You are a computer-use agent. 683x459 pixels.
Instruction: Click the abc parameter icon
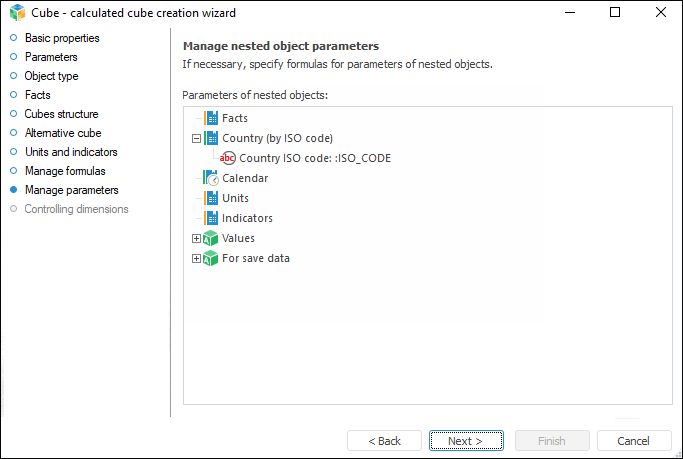pos(228,158)
